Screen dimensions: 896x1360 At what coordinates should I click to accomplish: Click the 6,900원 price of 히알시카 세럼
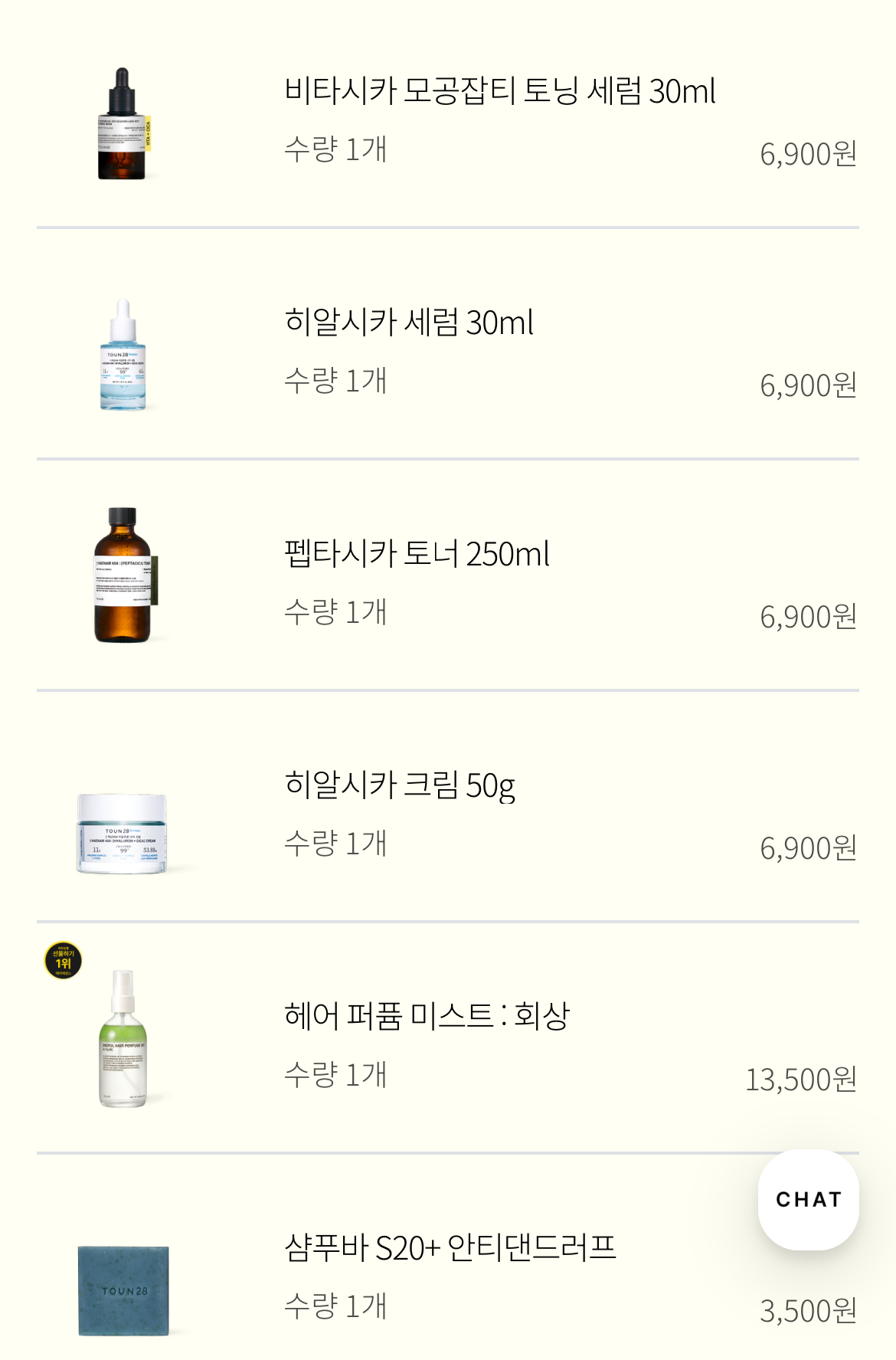(808, 385)
